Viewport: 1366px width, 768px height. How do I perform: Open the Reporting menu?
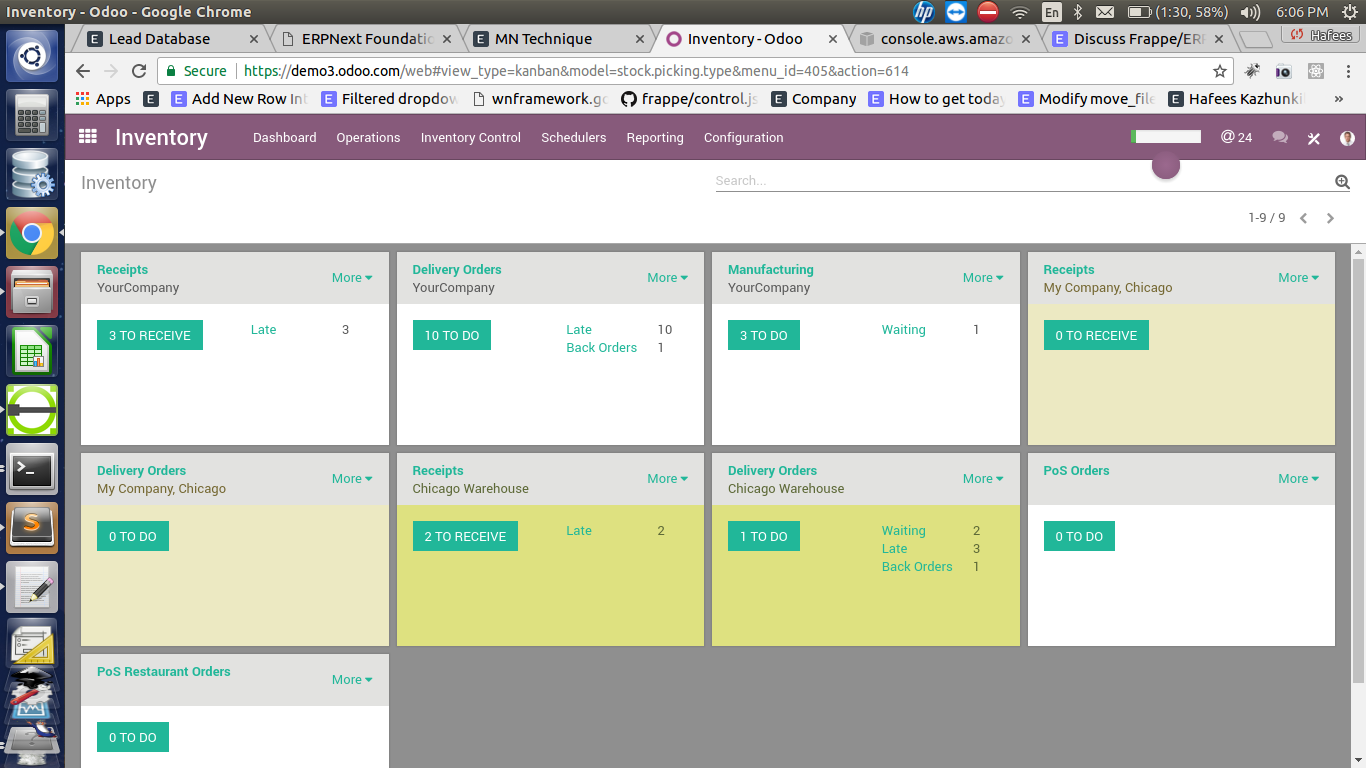[655, 138]
